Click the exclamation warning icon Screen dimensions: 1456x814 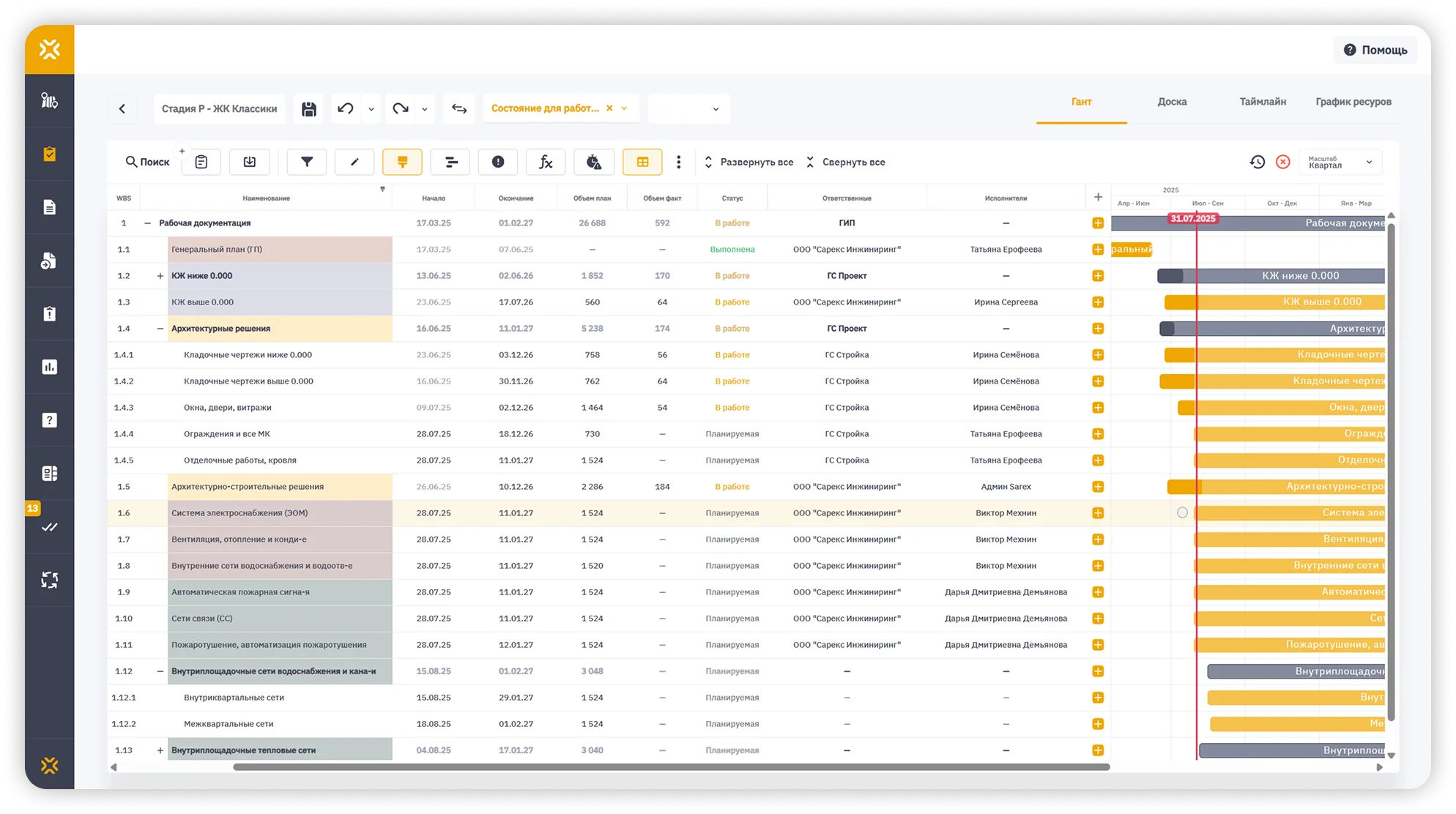pos(498,162)
